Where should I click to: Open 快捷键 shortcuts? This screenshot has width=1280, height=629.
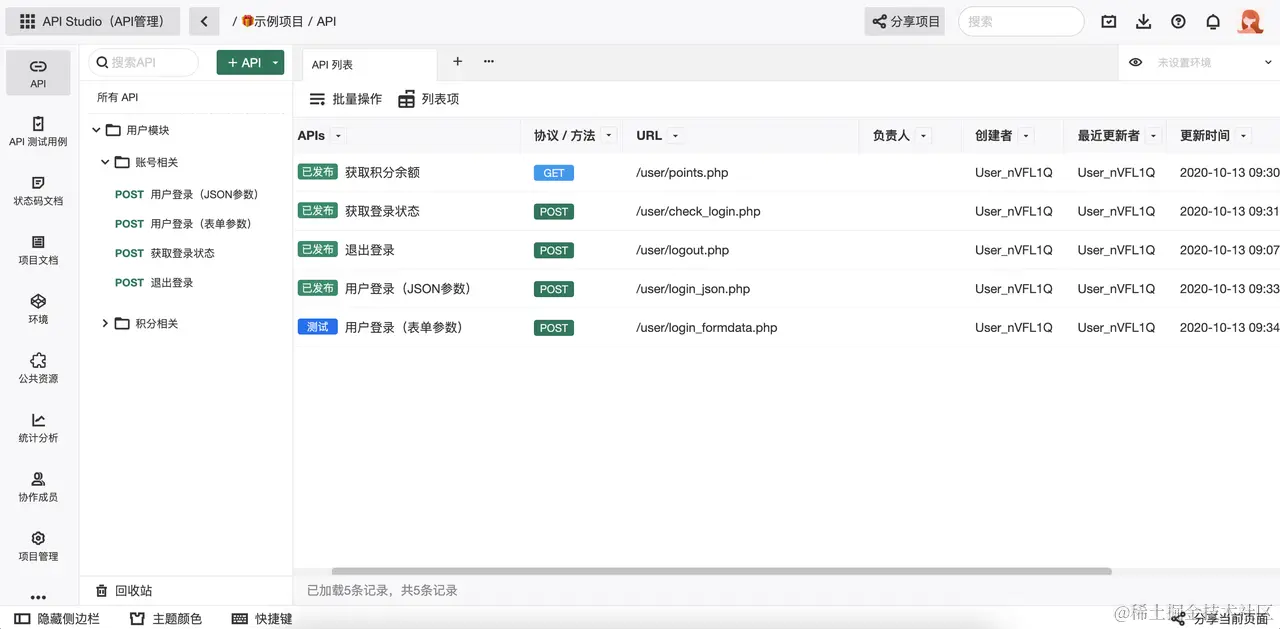262,619
